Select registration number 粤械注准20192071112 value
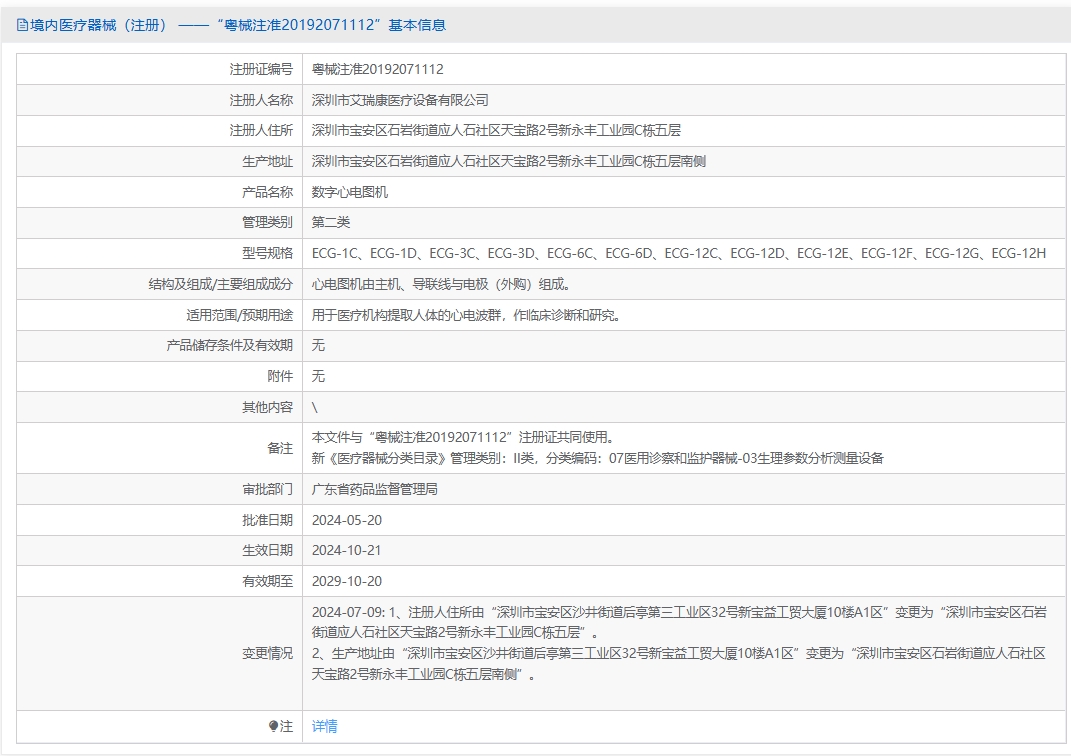1071x756 pixels. (x=378, y=69)
